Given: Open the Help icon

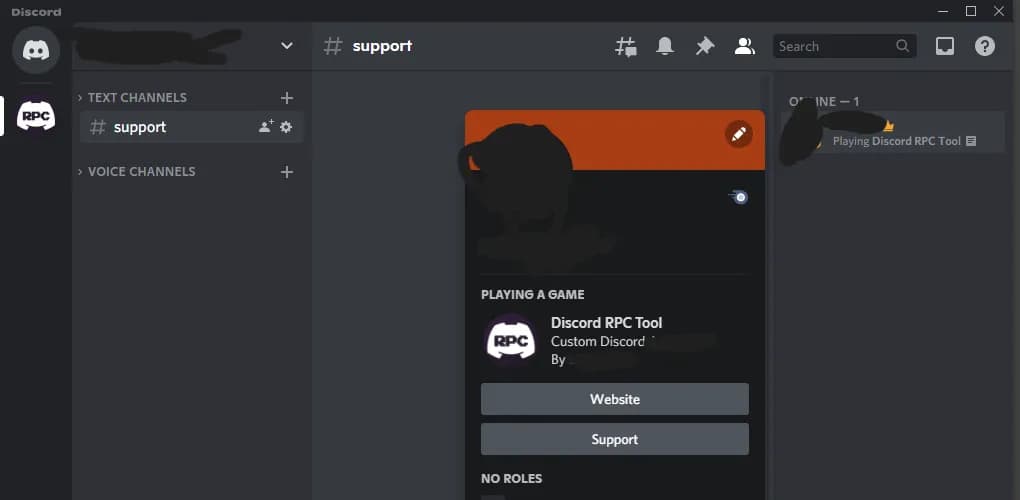Looking at the screenshot, I should pos(985,46).
